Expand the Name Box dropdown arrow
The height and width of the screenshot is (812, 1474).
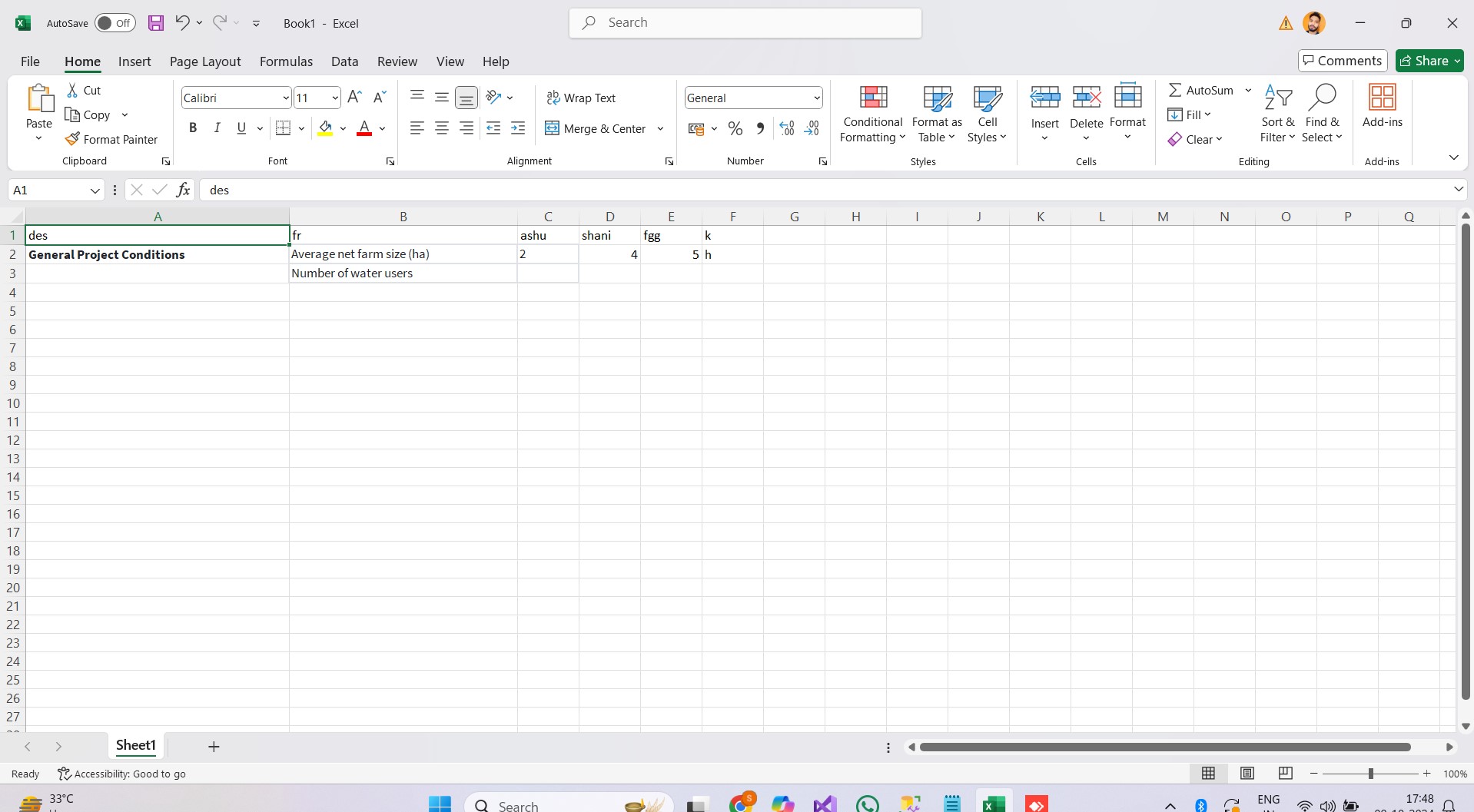pos(95,191)
